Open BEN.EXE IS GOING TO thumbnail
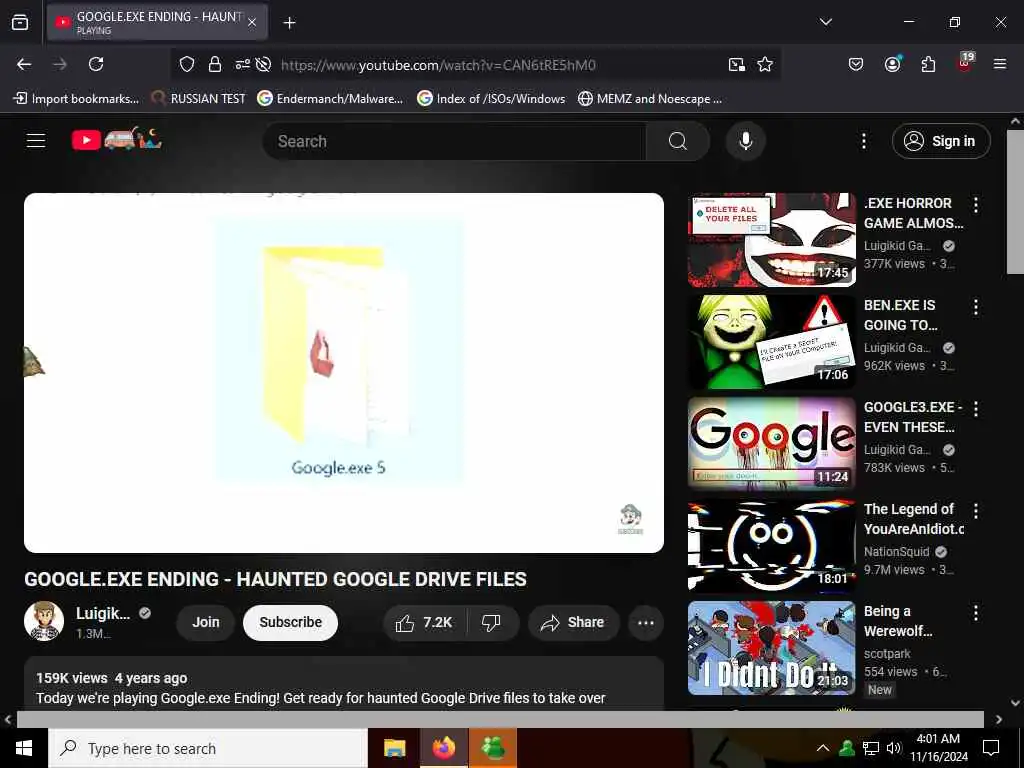Screen dimensions: 1024x768 772,342
